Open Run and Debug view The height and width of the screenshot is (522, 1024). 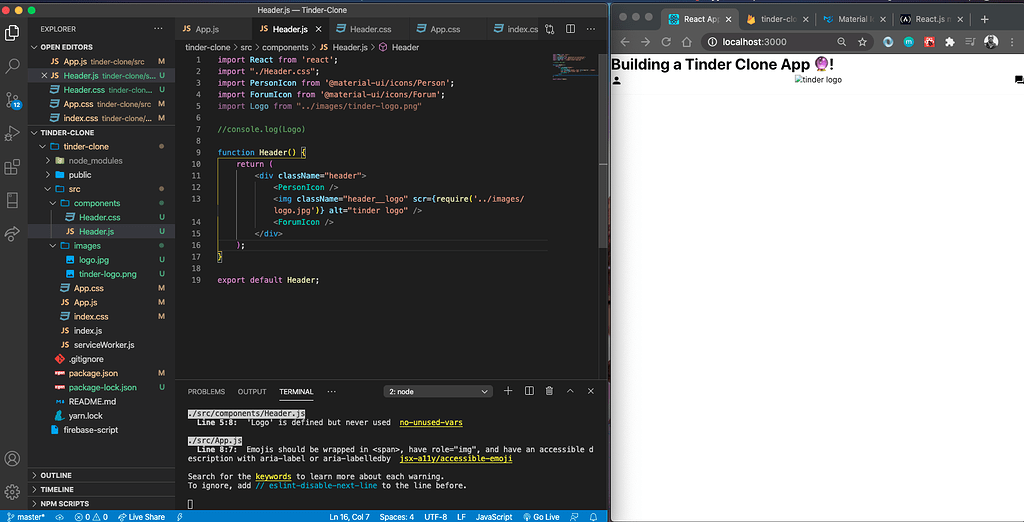(12, 133)
